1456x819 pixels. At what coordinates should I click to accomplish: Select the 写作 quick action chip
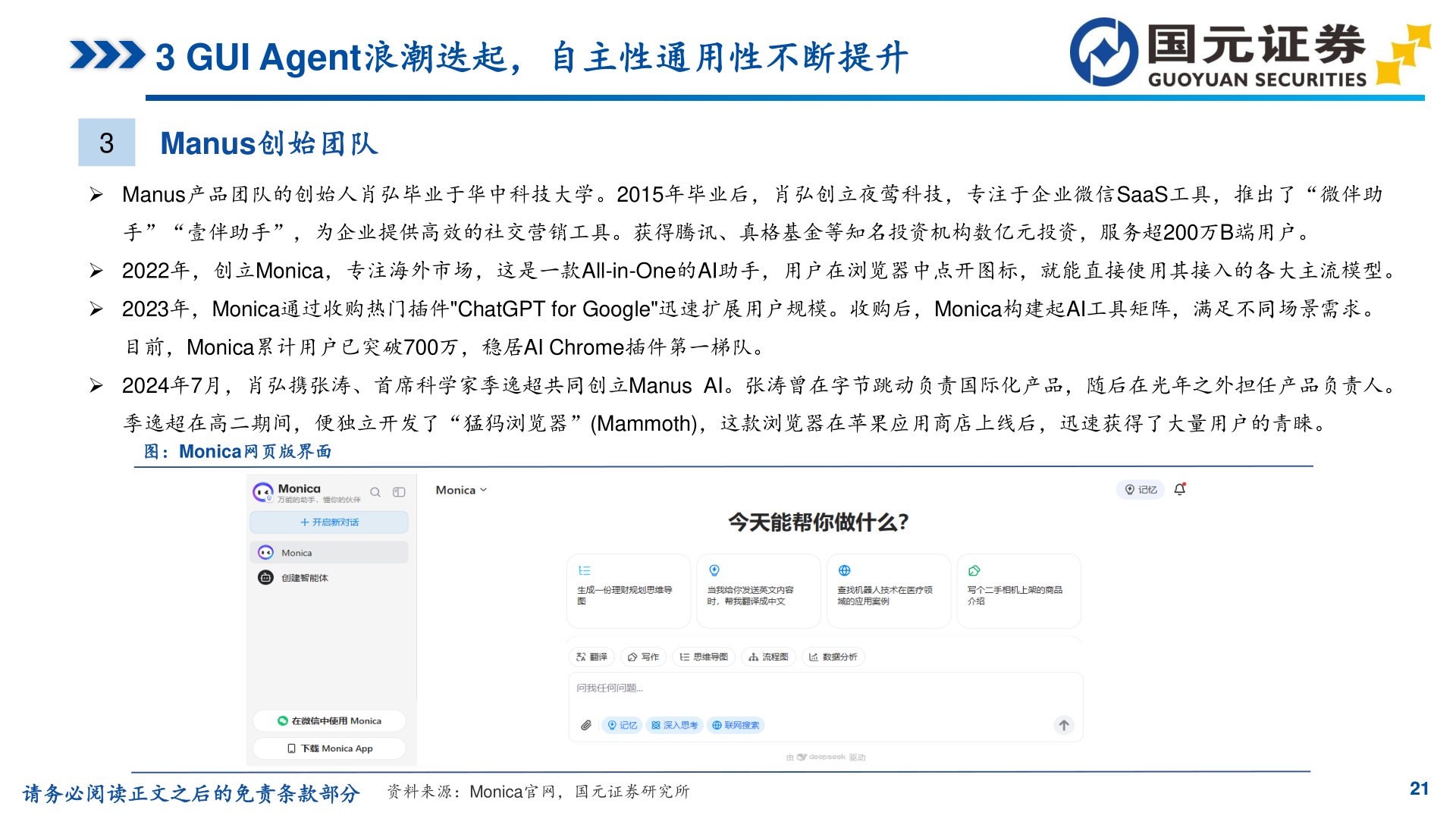(x=643, y=657)
